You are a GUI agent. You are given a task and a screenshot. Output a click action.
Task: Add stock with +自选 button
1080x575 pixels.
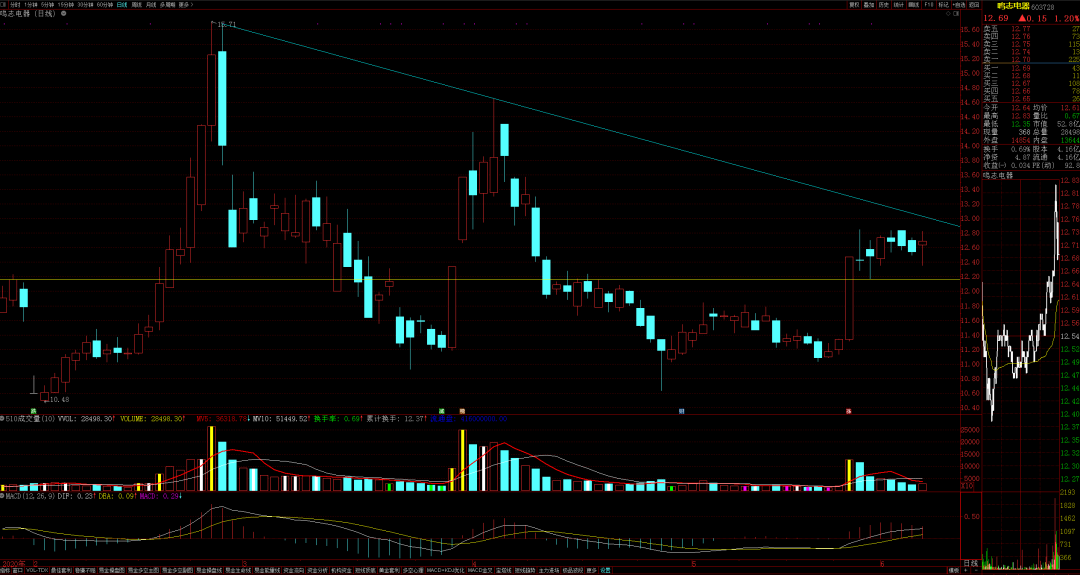pyautogui.click(x=959, y=5)
